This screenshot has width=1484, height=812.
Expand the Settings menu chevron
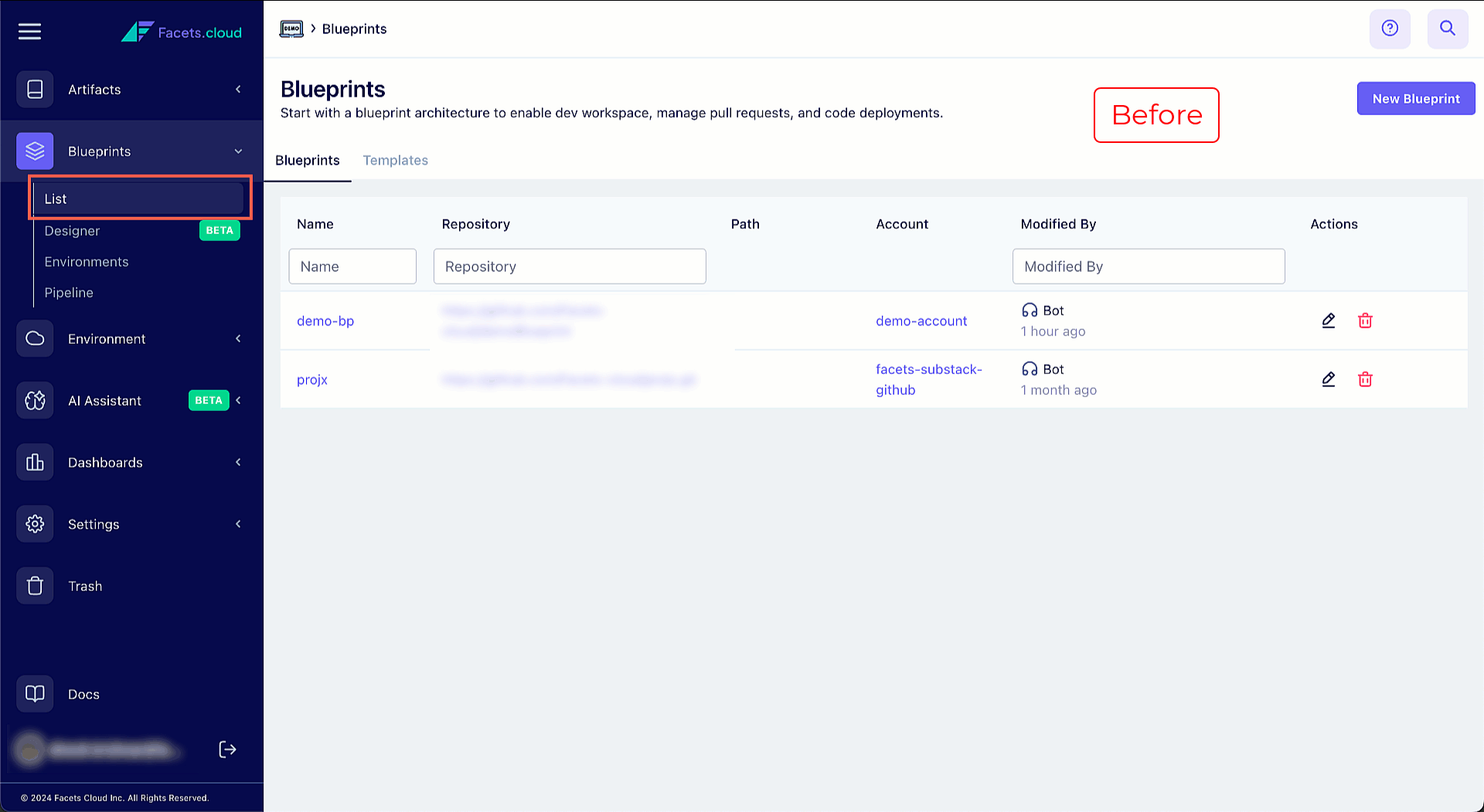point(238,525)
